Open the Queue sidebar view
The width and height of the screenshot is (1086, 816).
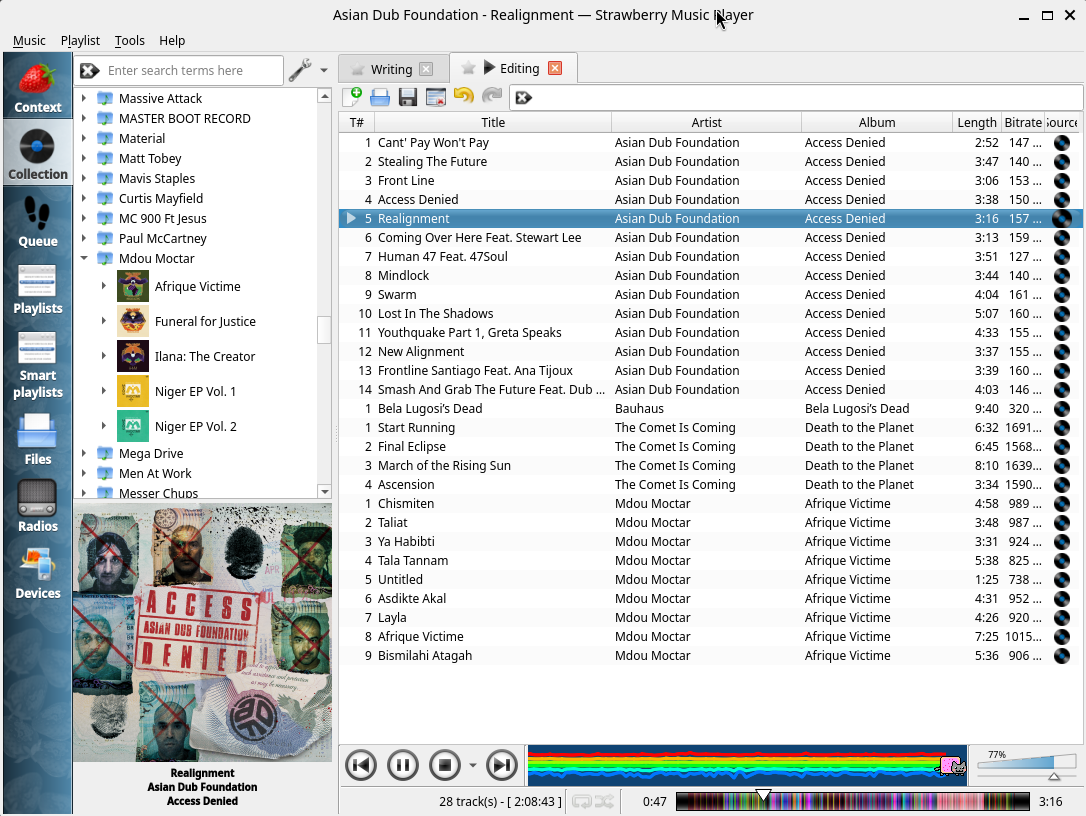pyautogui.click(x=37, y=221)
